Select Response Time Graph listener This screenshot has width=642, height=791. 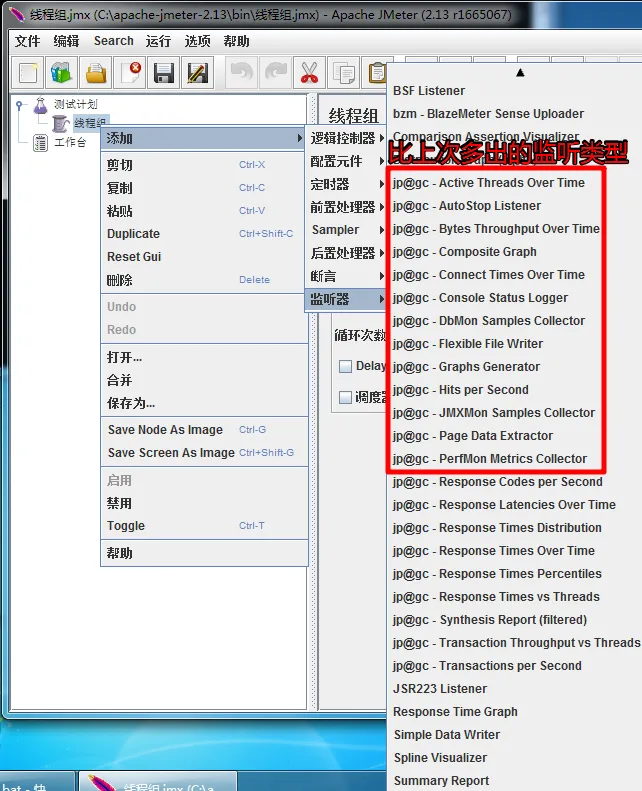(x=455, y=712)
